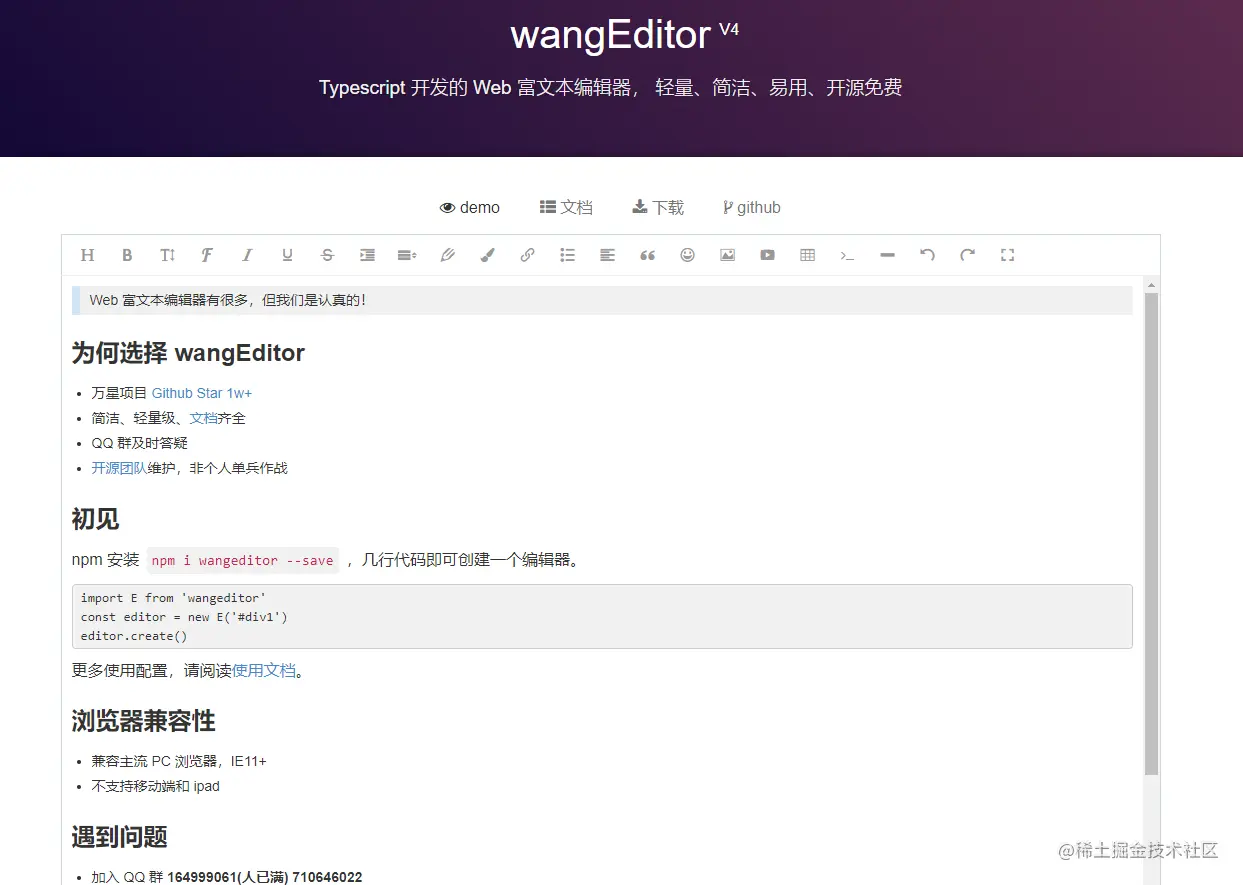This screenshot has height=885, width=1243.
Task: Open the heading (H) style menu
Action: (87, 255)
